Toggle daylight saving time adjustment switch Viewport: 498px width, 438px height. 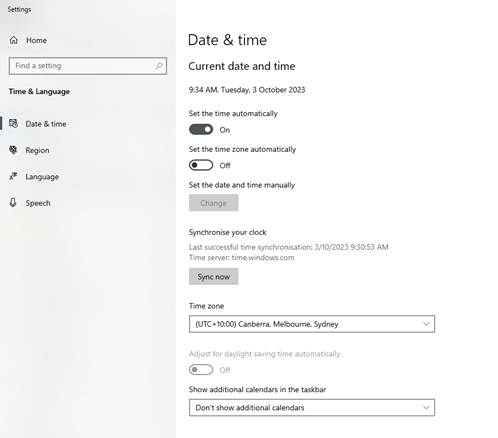coord(201,370)
